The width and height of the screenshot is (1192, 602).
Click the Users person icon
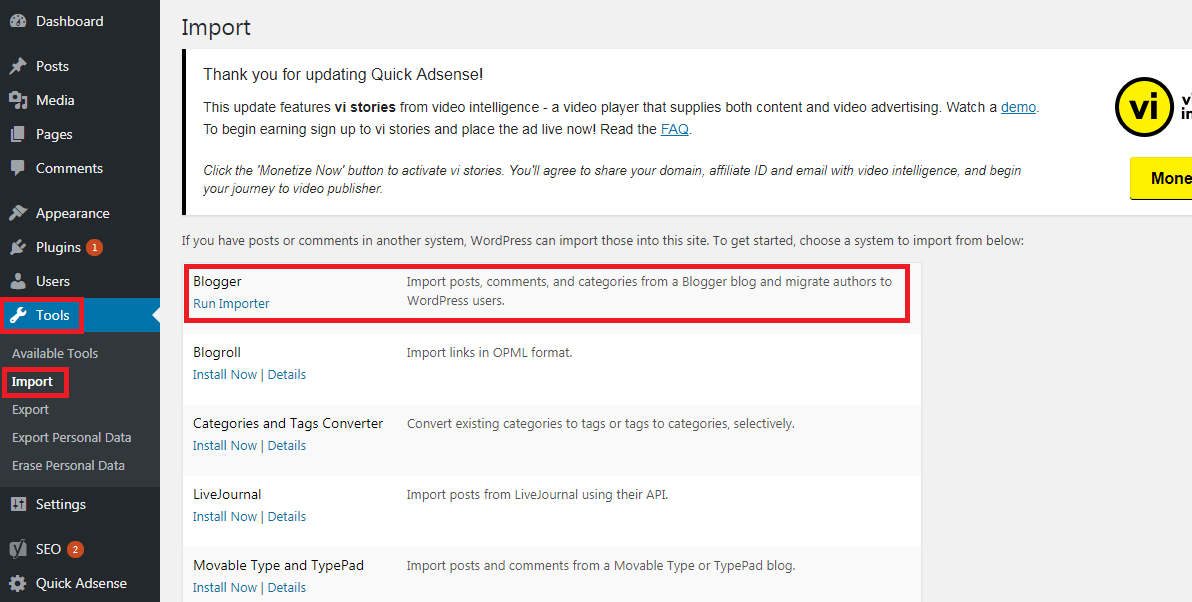(18, 281)
